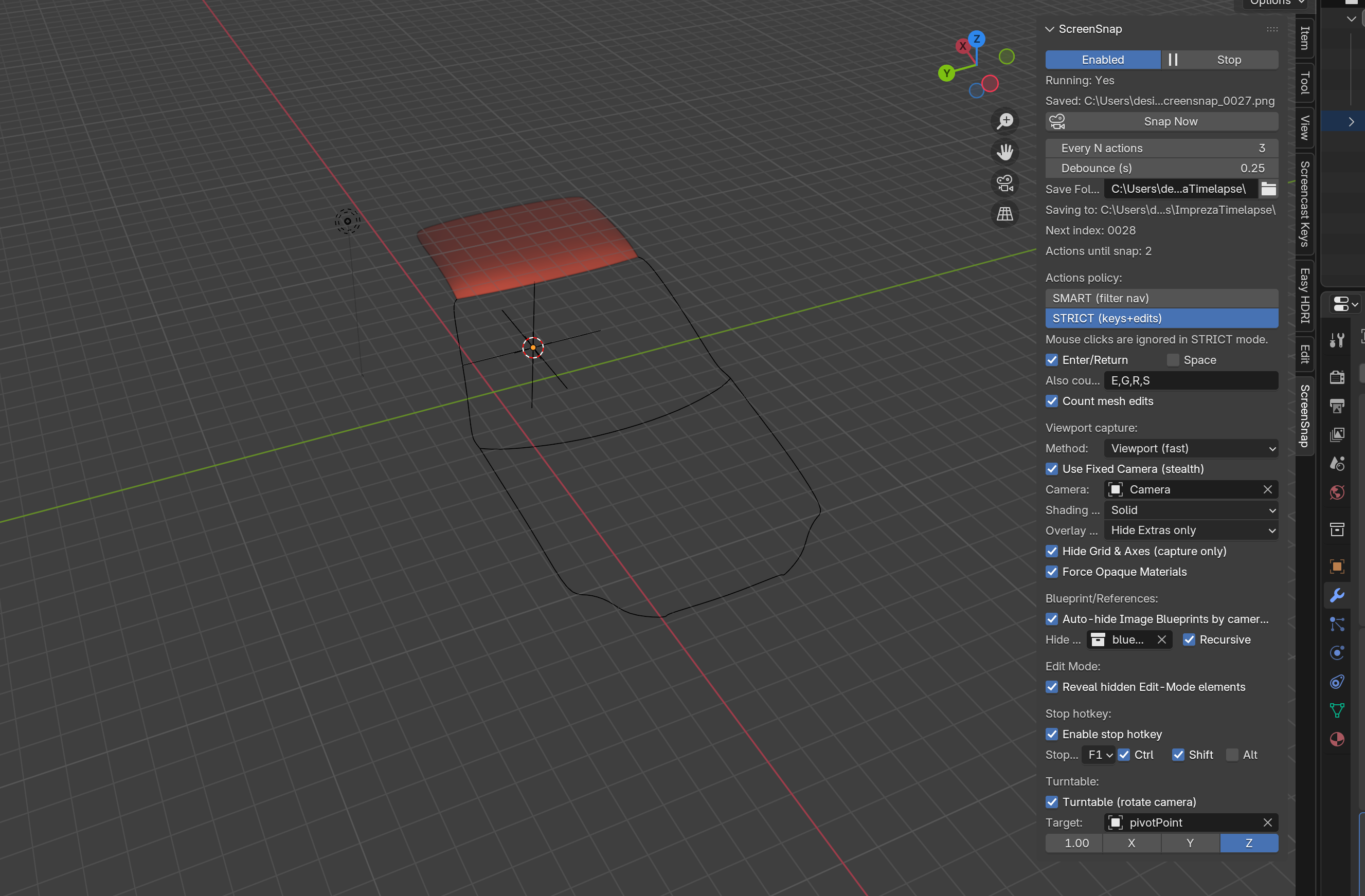Open the Tool properties tab icon
Screen dimensions: 1365x896
1337,340
